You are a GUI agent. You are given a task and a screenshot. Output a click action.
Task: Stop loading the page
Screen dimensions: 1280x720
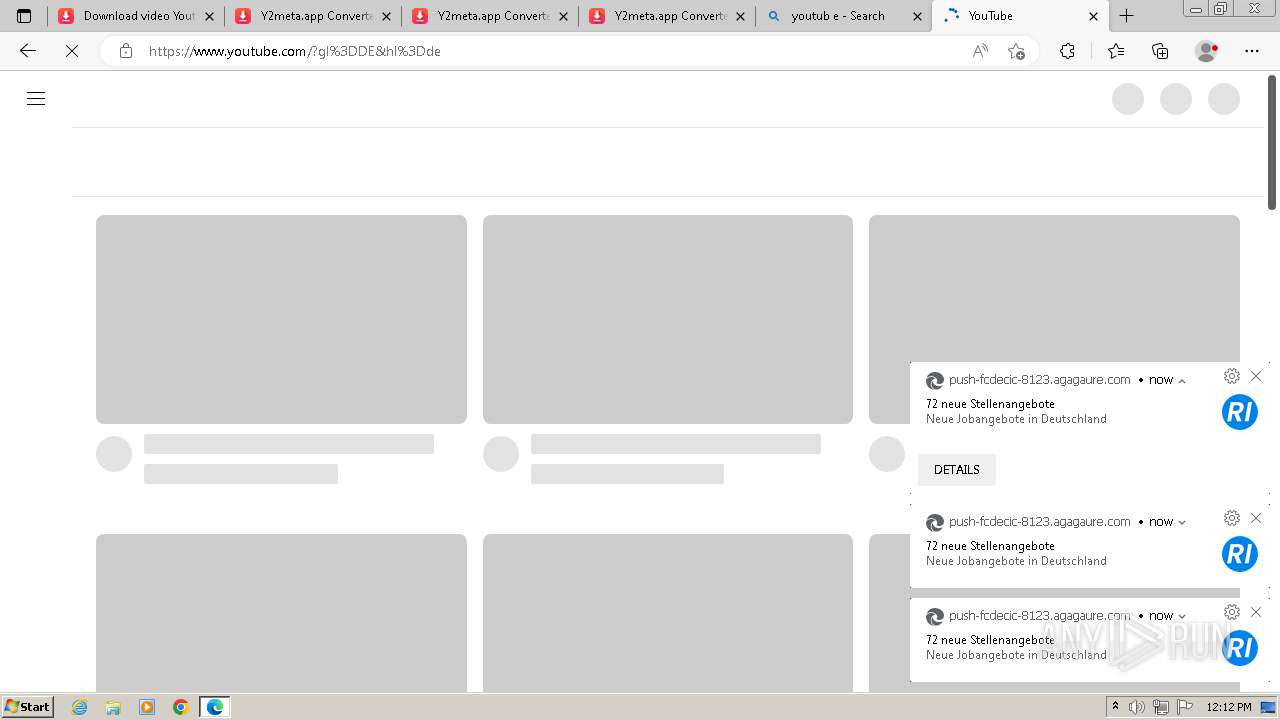pos(72,51)
